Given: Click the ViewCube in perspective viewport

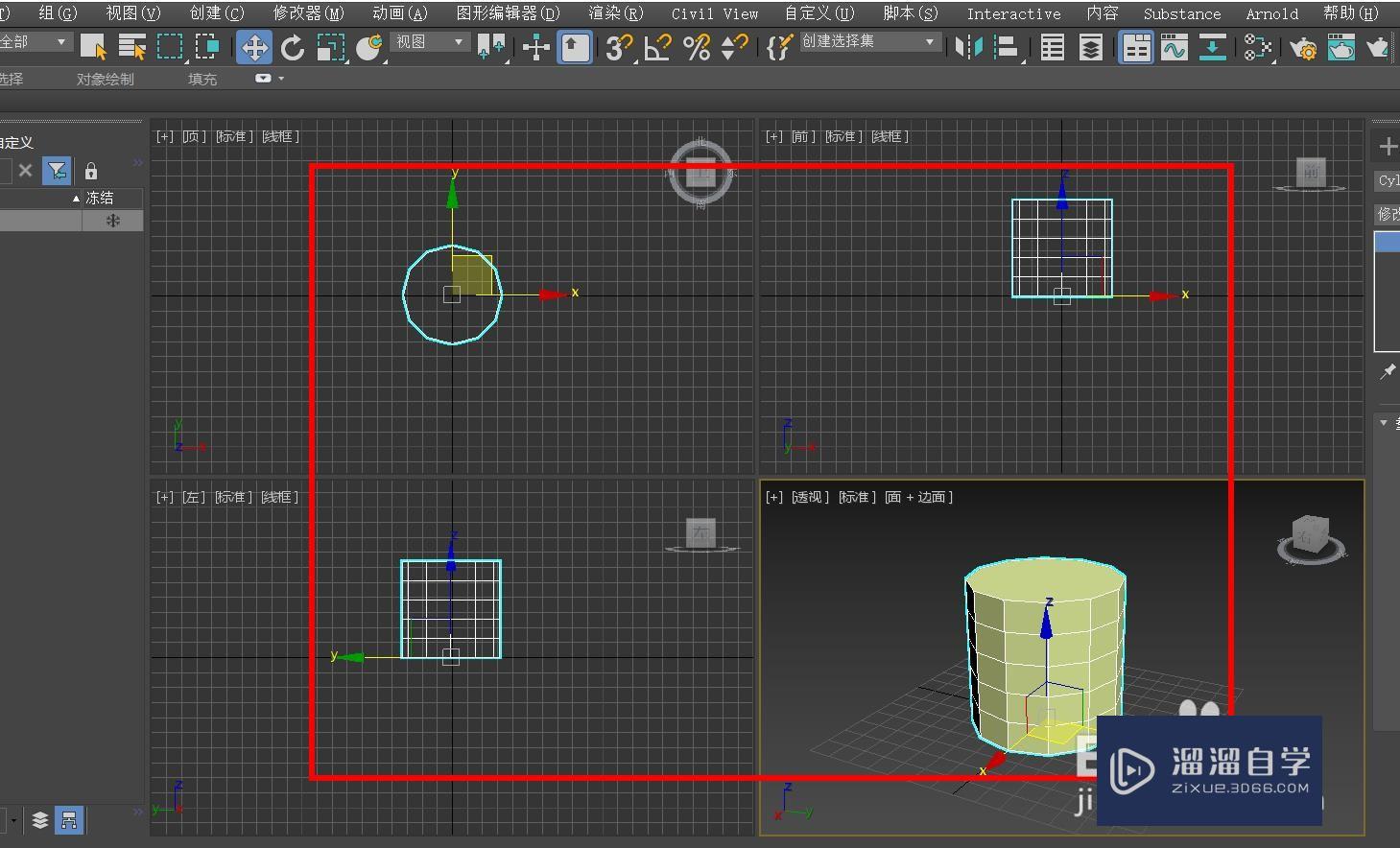Looking at the screenshot, I should pyautogui.click(x=1310, y=535).
